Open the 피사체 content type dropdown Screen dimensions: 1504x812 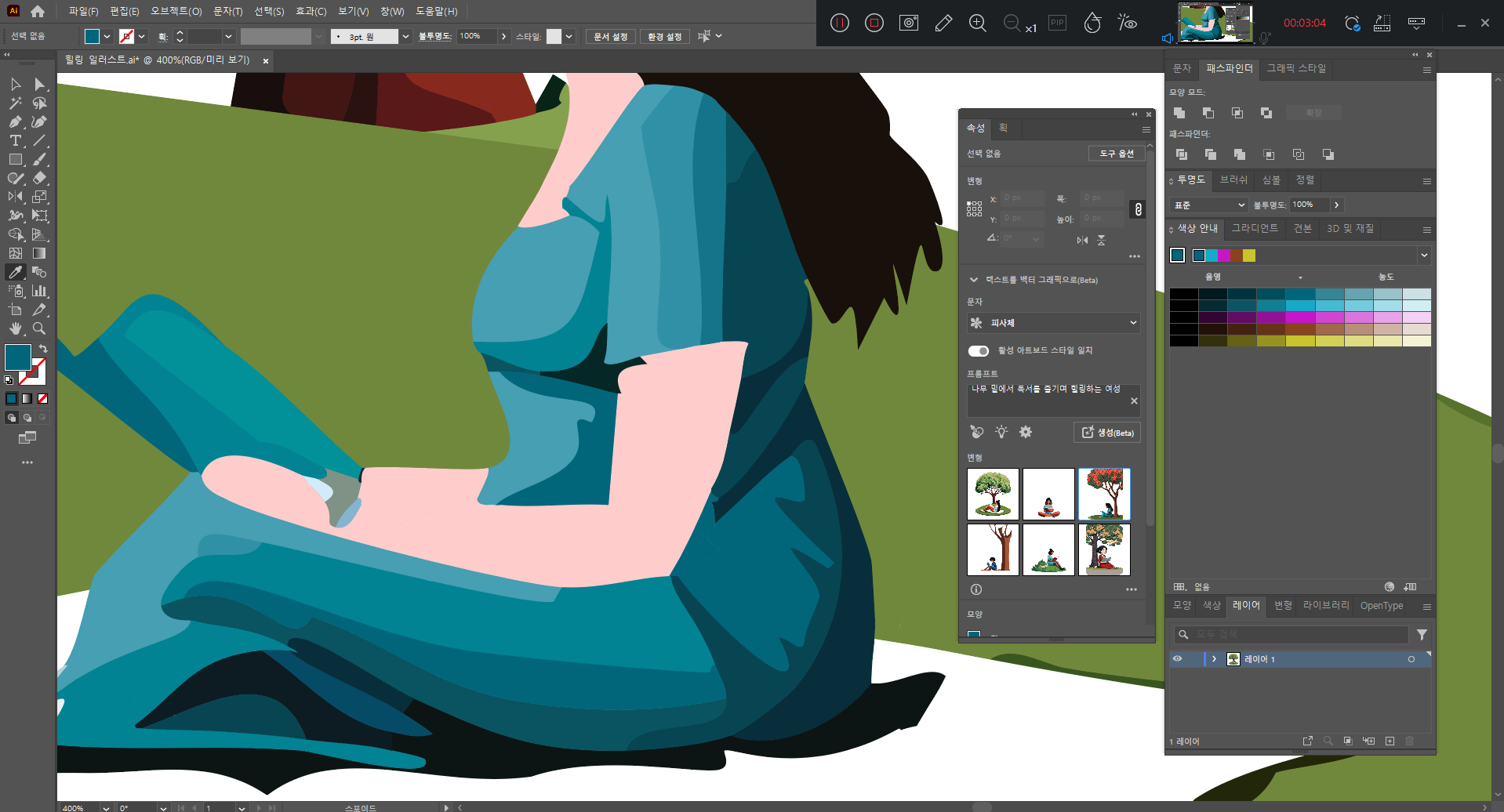pyautogui.click(x=1053, y=323)
